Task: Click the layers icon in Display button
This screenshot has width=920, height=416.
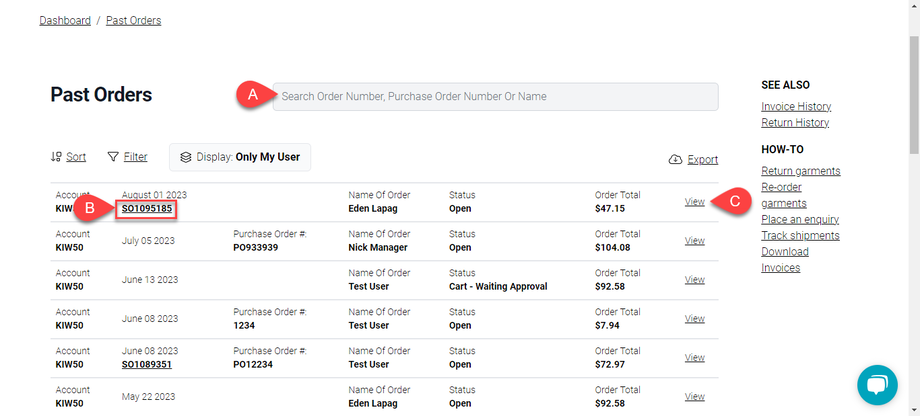Action: pyautogui.click(x=186, y=157)
